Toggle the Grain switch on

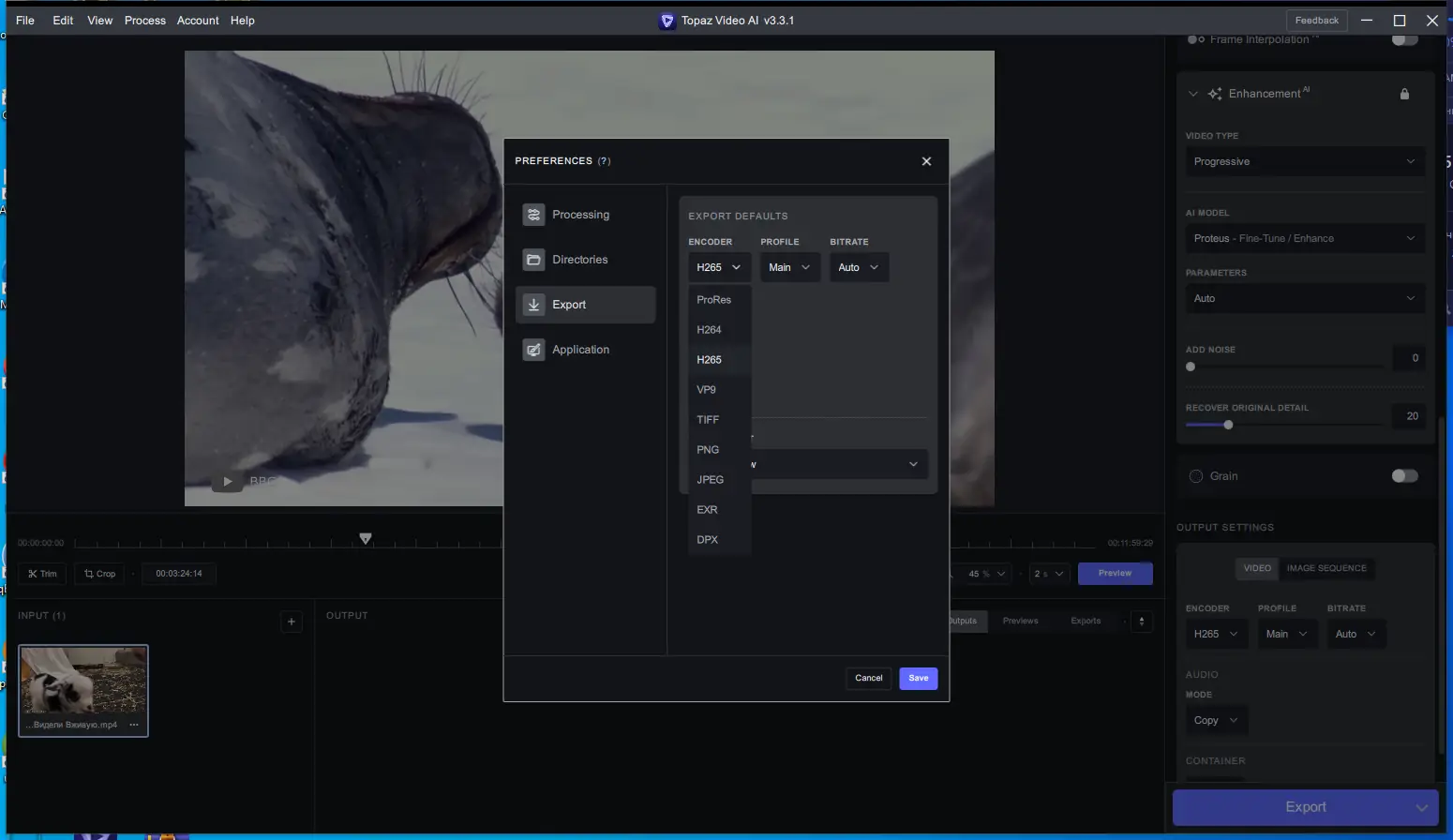click(x=1404, y=476)
